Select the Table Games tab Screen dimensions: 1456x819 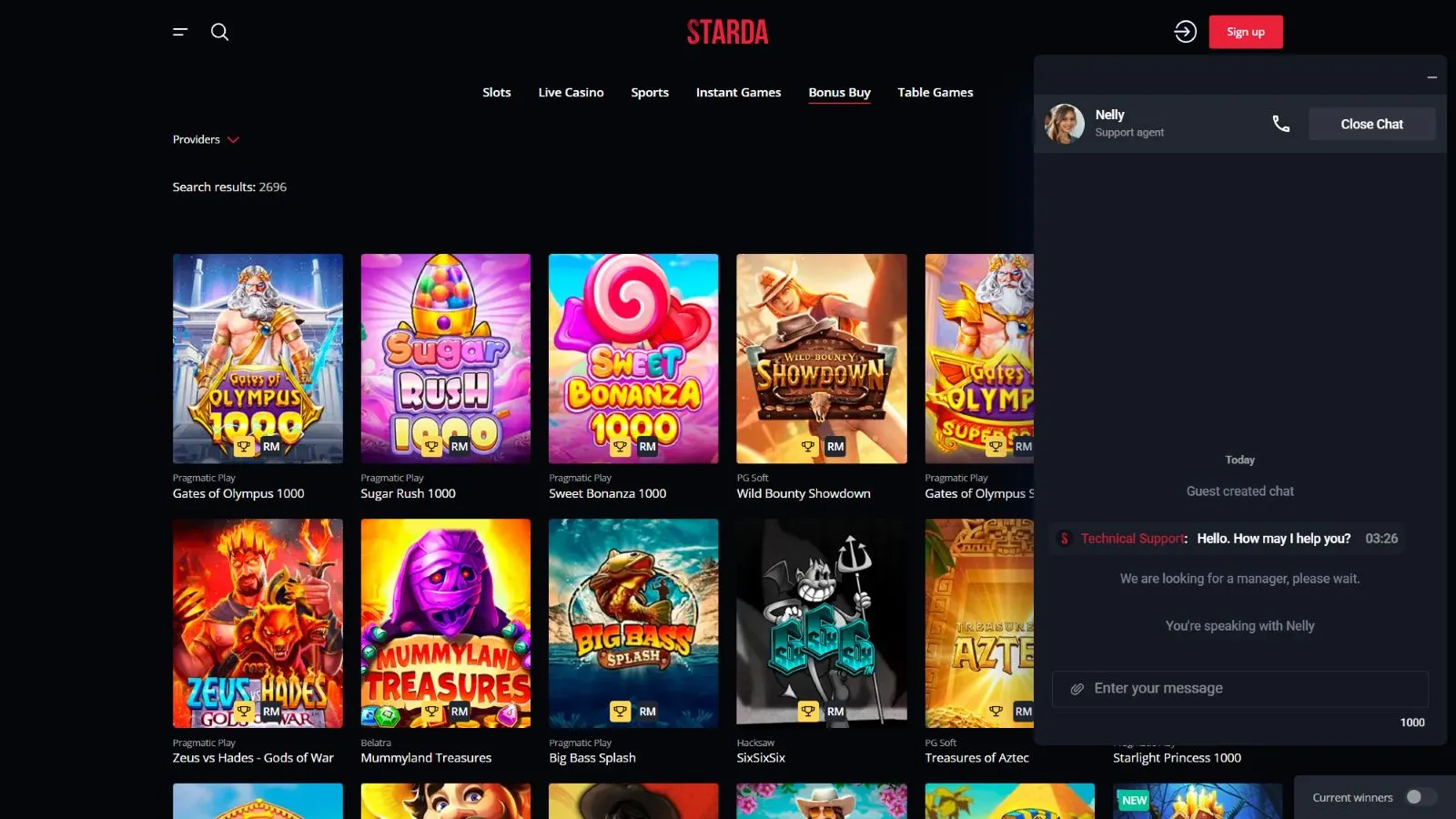click(935, 92)
